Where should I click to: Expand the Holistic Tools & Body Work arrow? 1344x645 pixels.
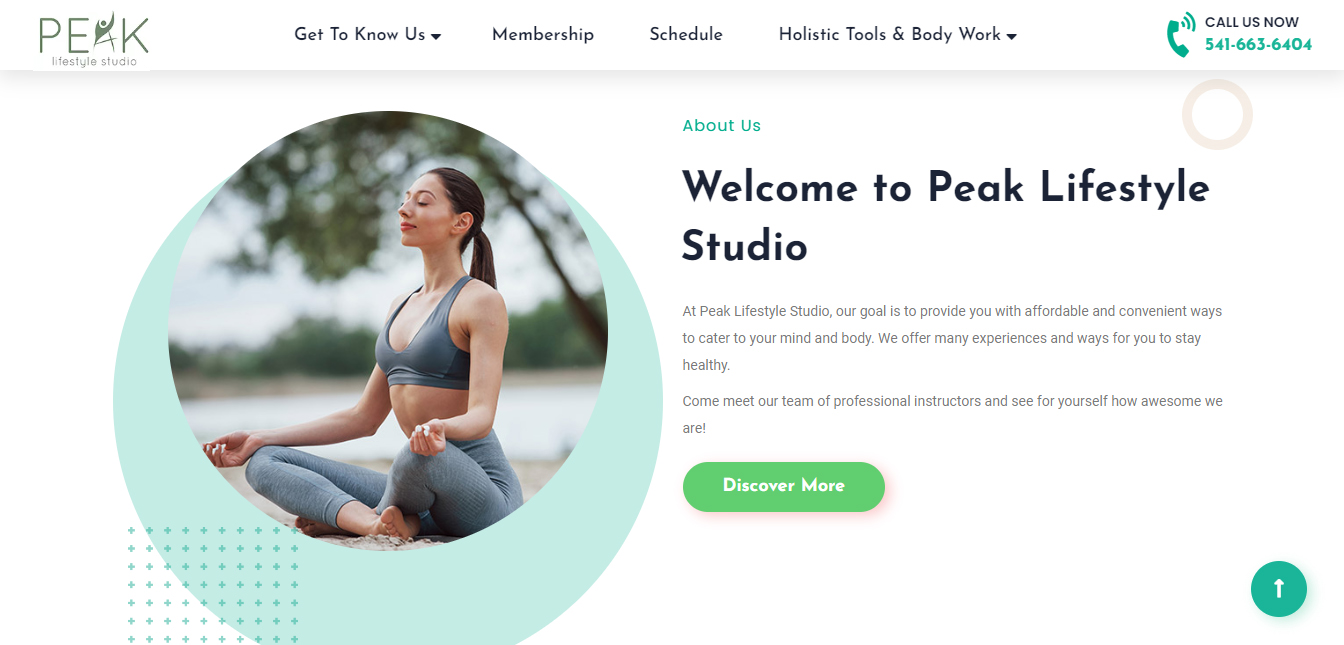tap(1011, 36)
